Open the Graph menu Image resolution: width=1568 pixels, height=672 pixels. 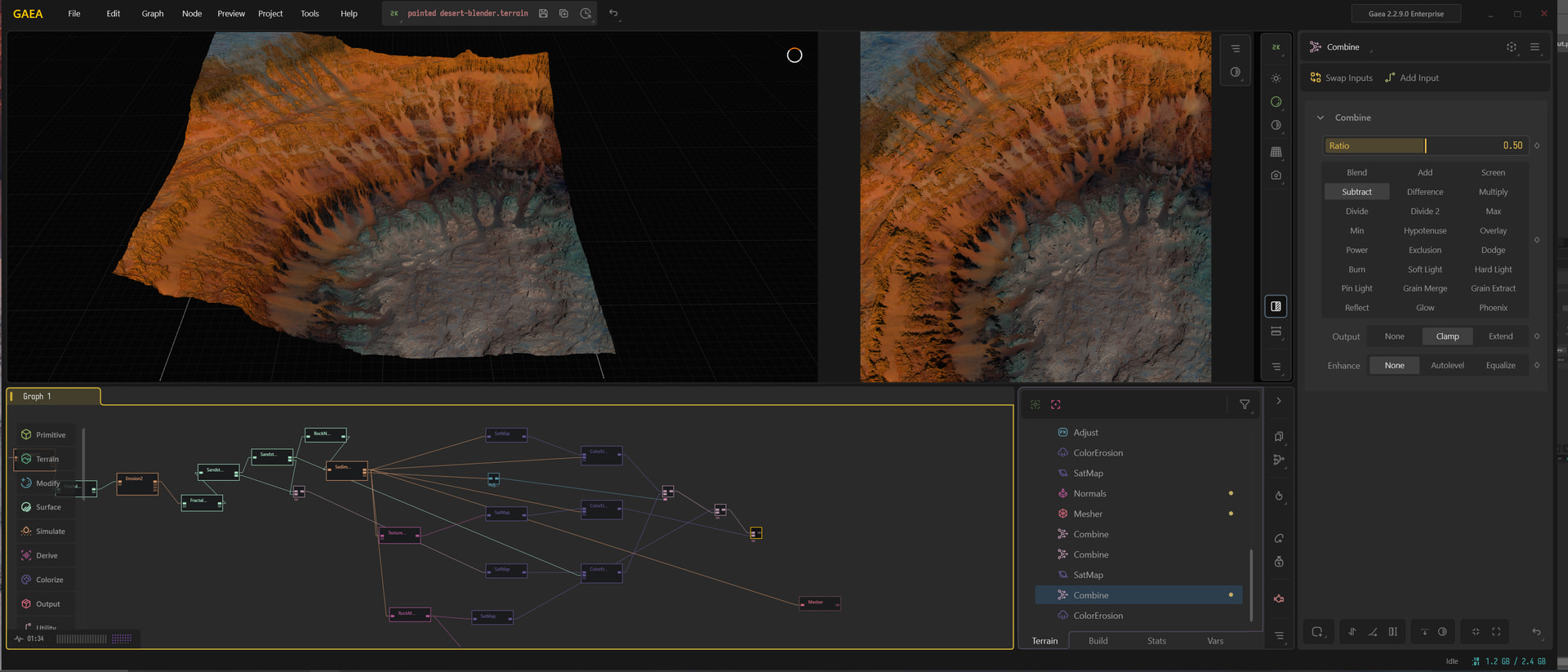[x=153, y=14]
